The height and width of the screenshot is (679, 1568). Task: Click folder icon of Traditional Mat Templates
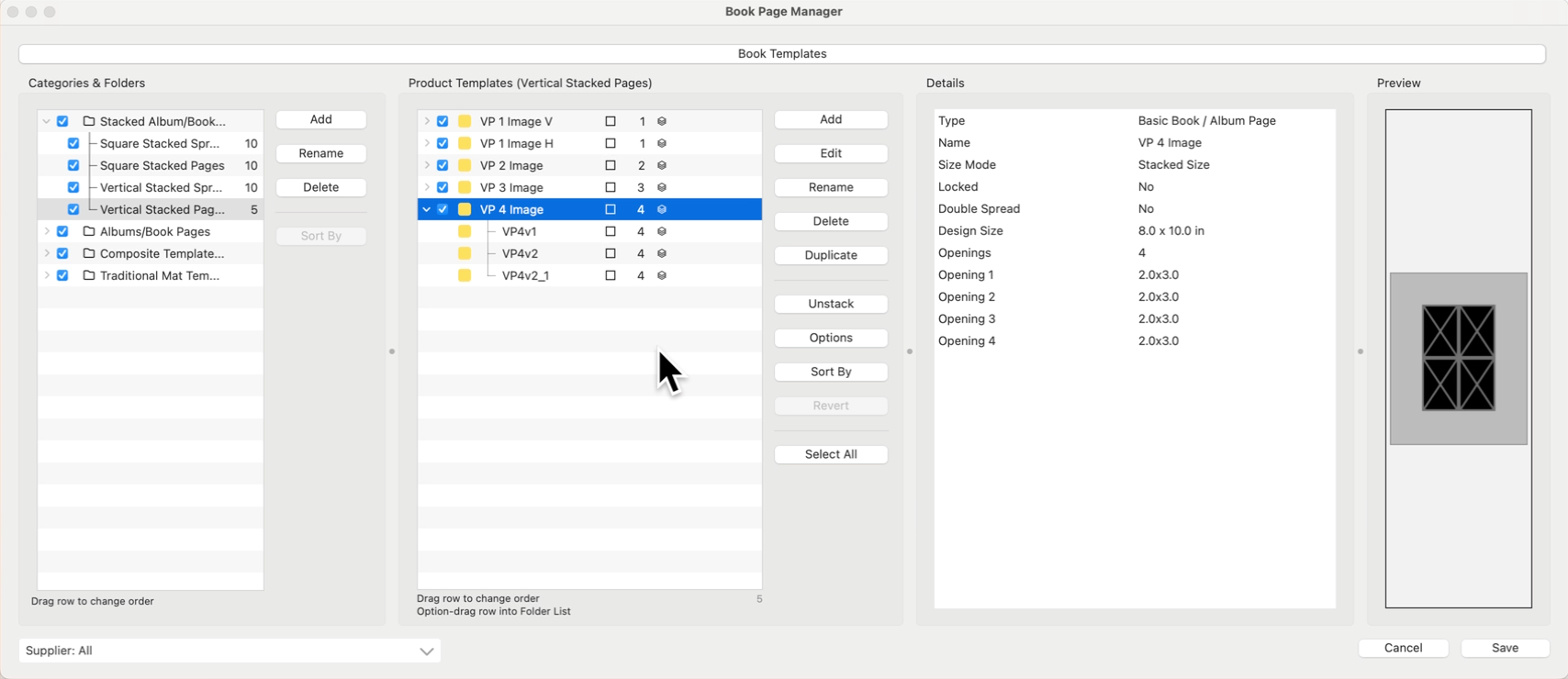point(89,275)
